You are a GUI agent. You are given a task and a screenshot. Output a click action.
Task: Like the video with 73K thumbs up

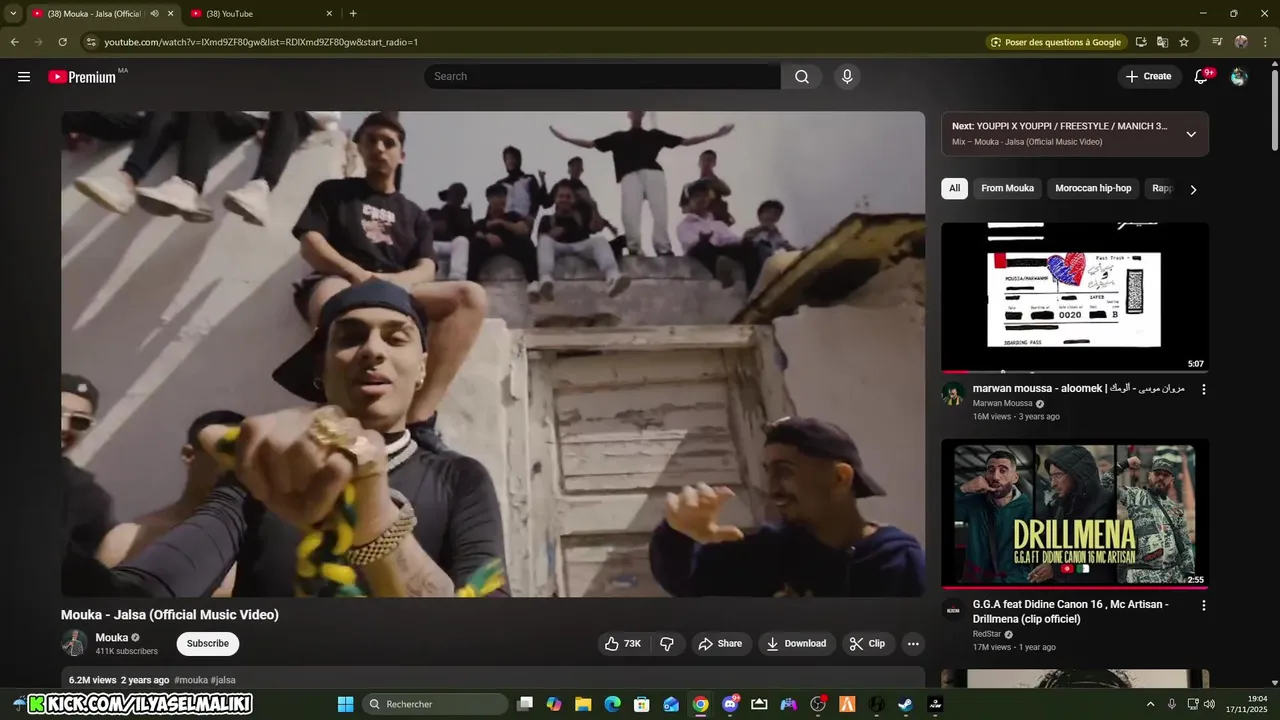pos(624,643)
